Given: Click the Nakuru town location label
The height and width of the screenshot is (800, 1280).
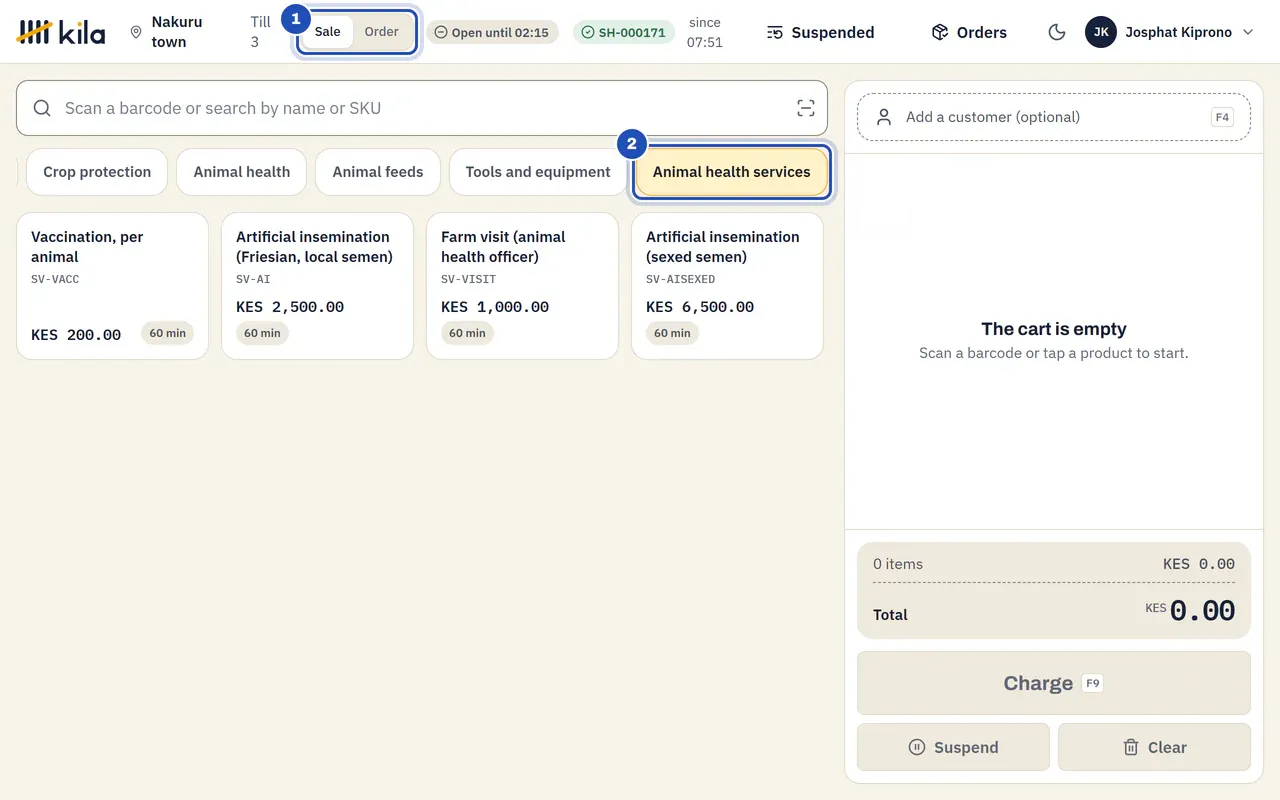Looking at the screenshot, I should click(x=177, y=32).
